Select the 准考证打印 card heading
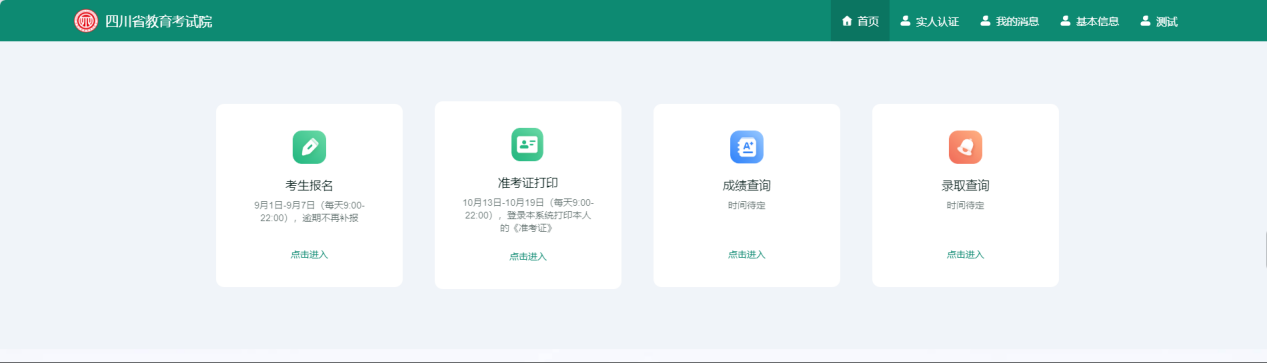This screenshot has width=1267, height=363. pyautogui.click(x=528, y=182)
